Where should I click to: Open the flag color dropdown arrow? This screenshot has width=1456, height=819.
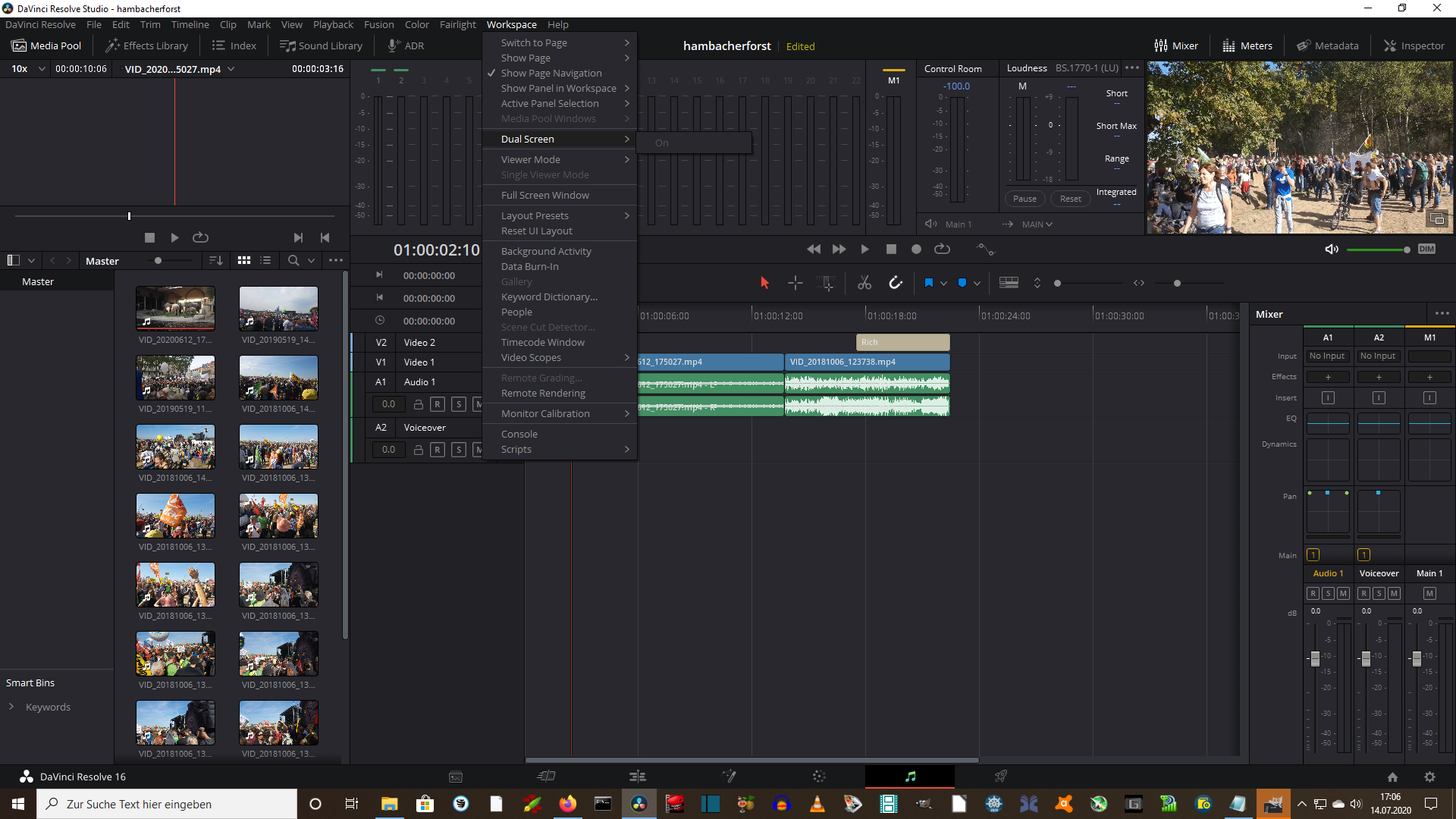click(x=943, y=284)
